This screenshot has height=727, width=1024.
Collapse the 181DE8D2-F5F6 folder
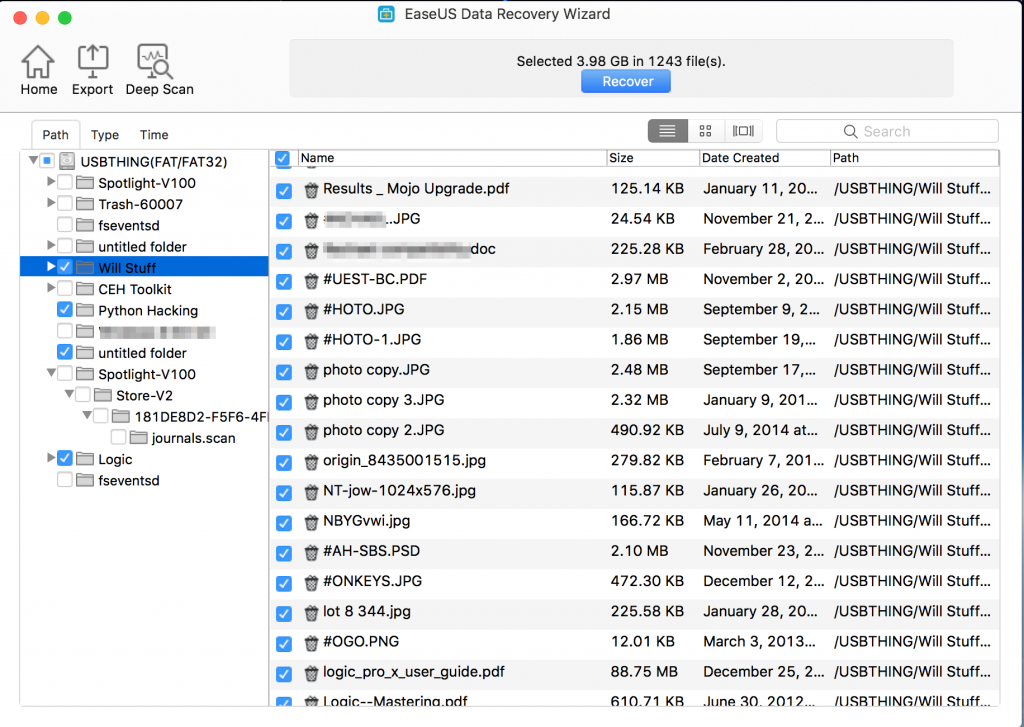(87, 415)
